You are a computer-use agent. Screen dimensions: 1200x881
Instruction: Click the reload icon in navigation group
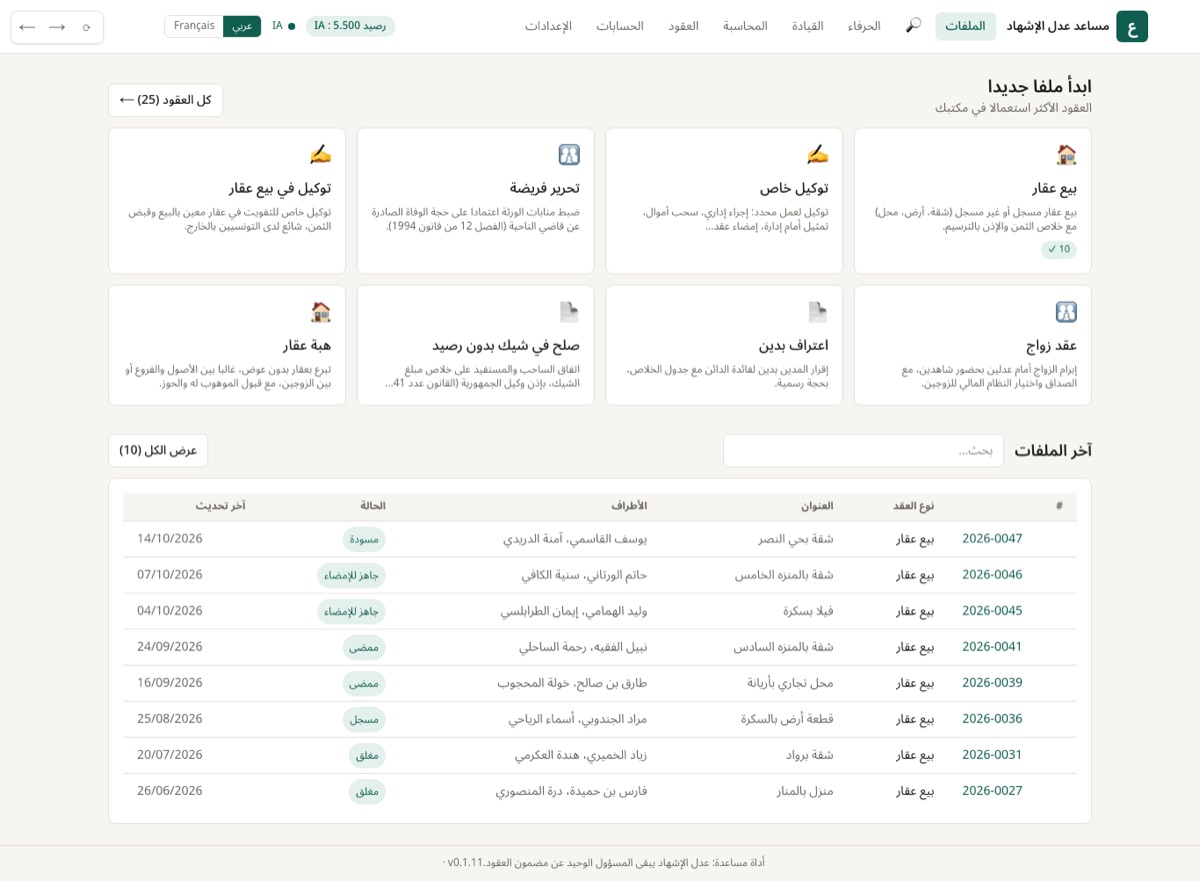point(87,27)
